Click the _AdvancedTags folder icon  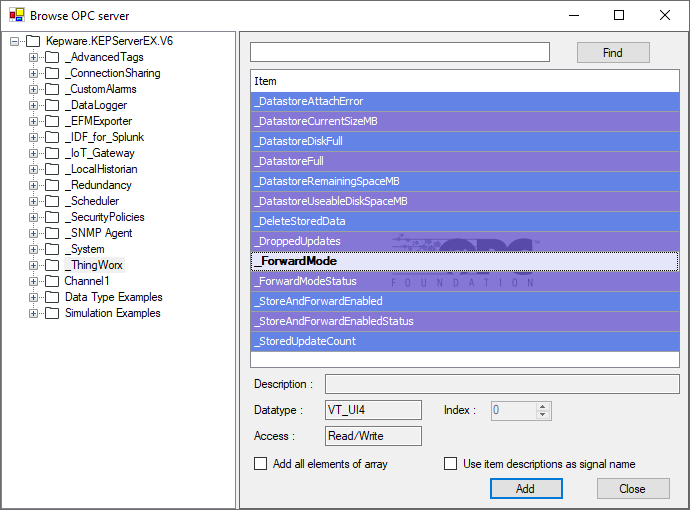52,57
